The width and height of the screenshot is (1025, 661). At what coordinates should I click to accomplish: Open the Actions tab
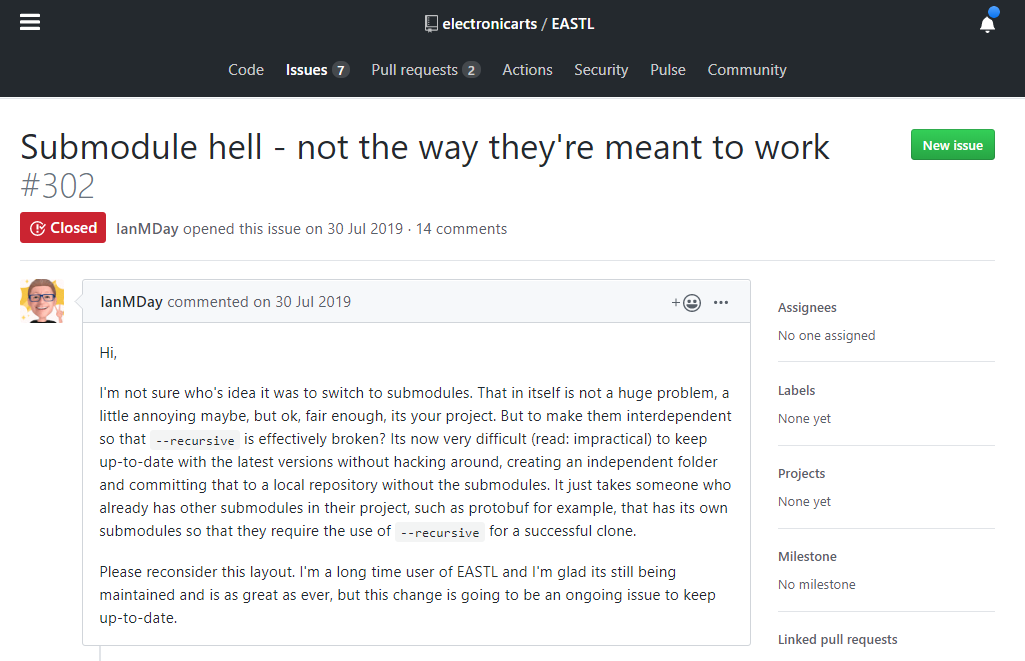click(x=527, y=70)
